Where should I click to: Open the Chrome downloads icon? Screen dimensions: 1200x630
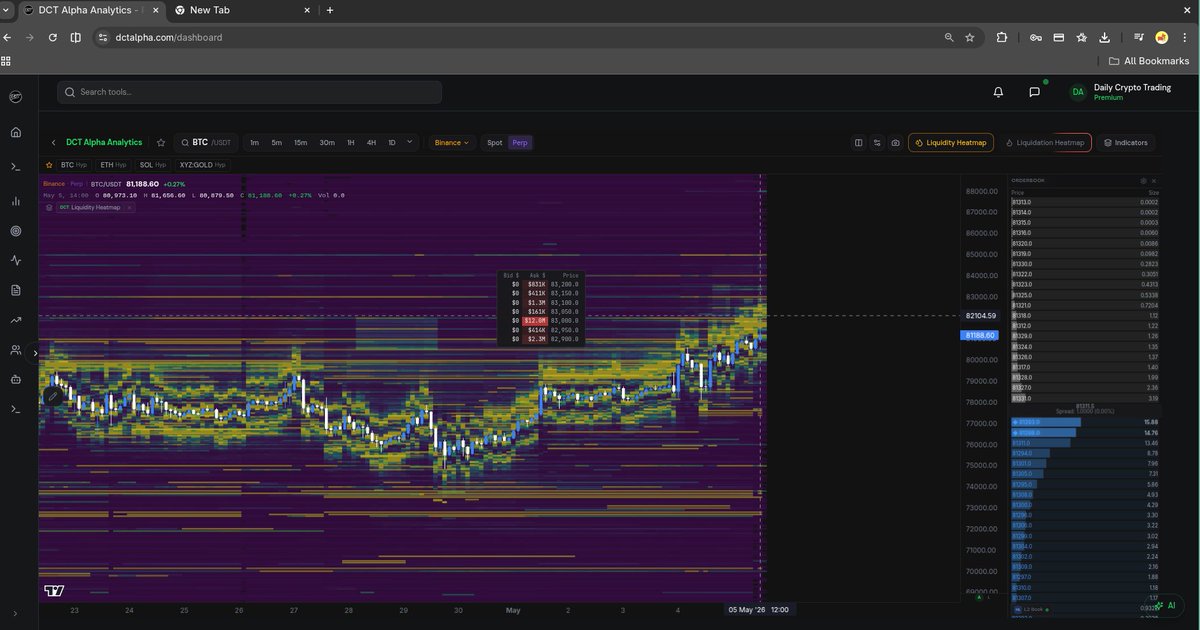point(1104,37)
